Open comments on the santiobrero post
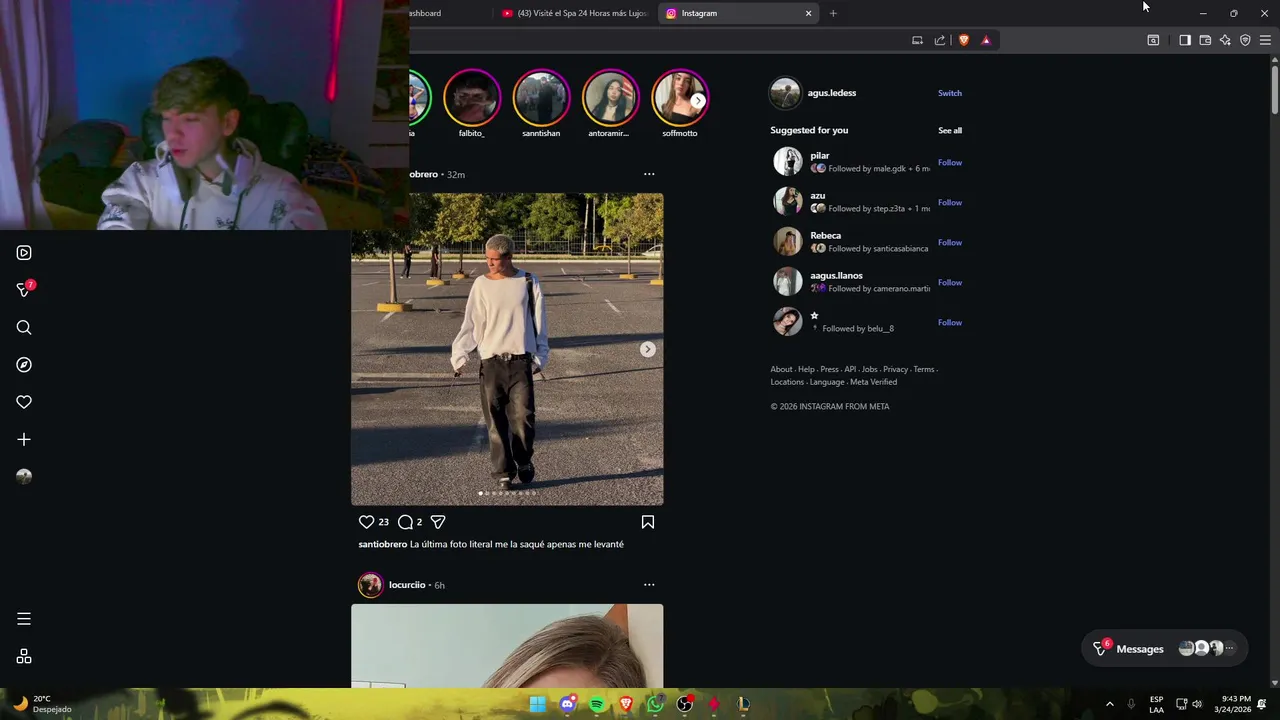This screenshot has width=1280, height=720. click(405, 522)
